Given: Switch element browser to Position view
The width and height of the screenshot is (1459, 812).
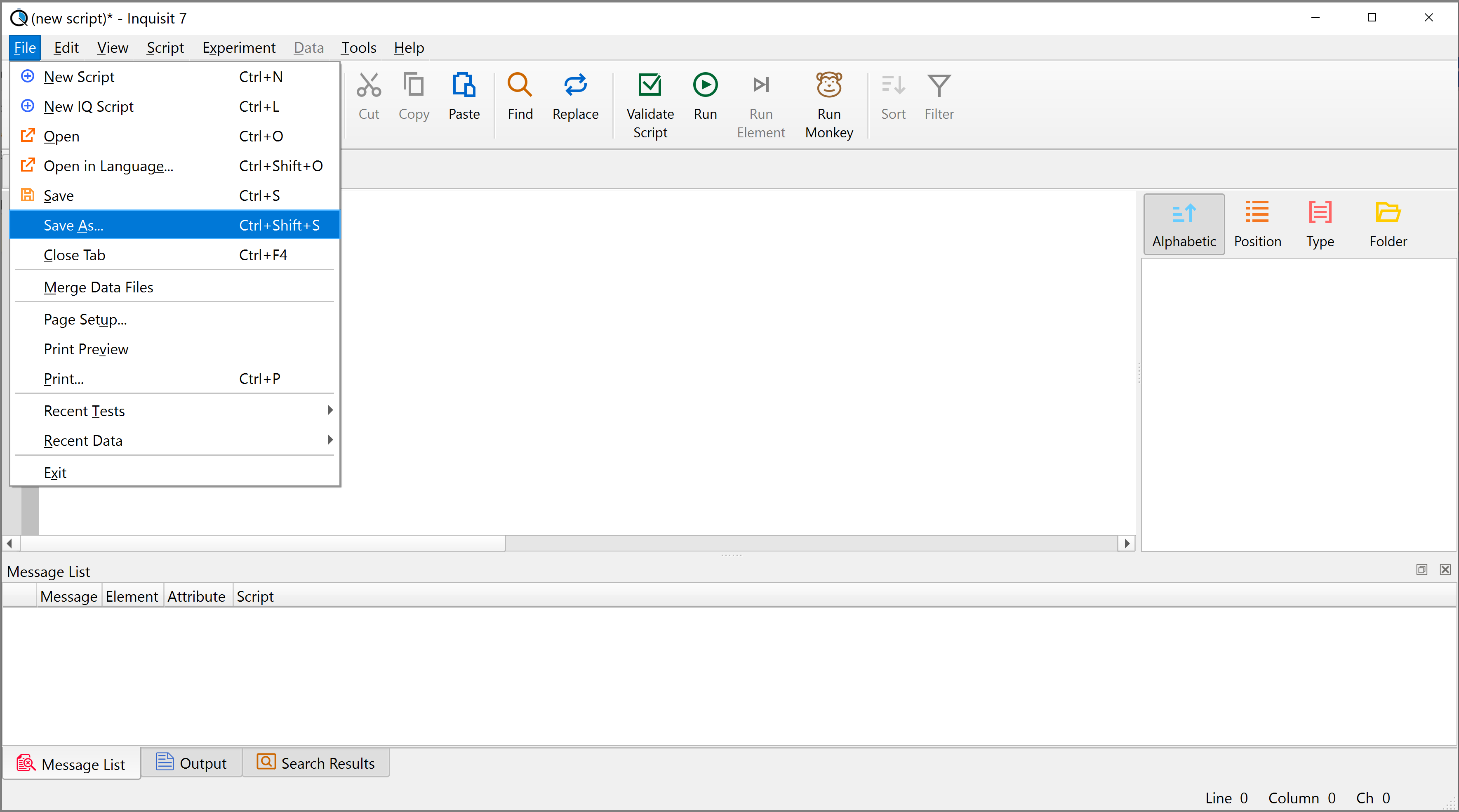Looking at the screenshot, I should click(1257, 225).
